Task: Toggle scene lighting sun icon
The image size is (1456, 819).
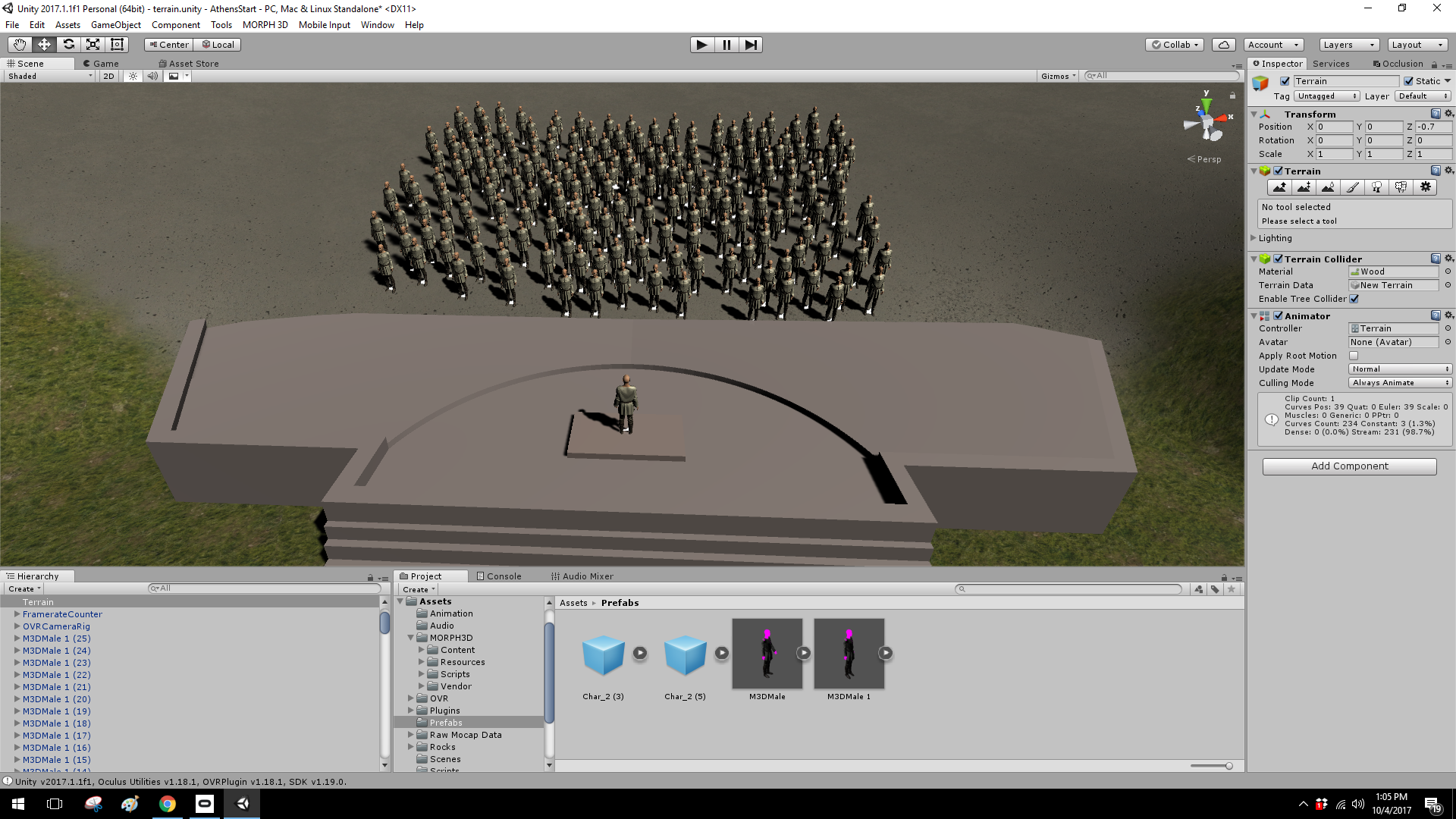Action: (133, 76)
